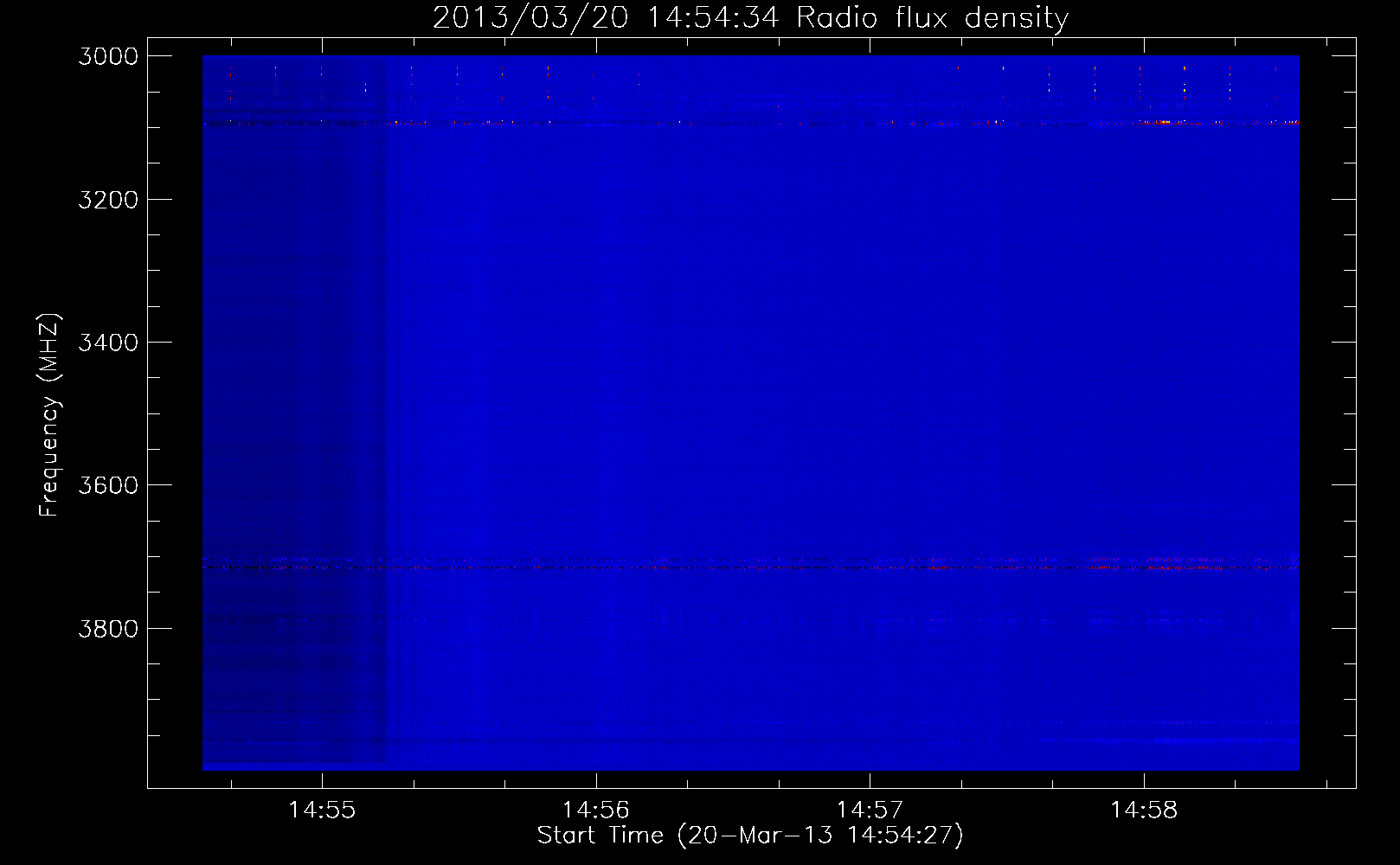Click the '14:58' time axis label
Screen dimensions: 1400x865
pos(1144,811)
